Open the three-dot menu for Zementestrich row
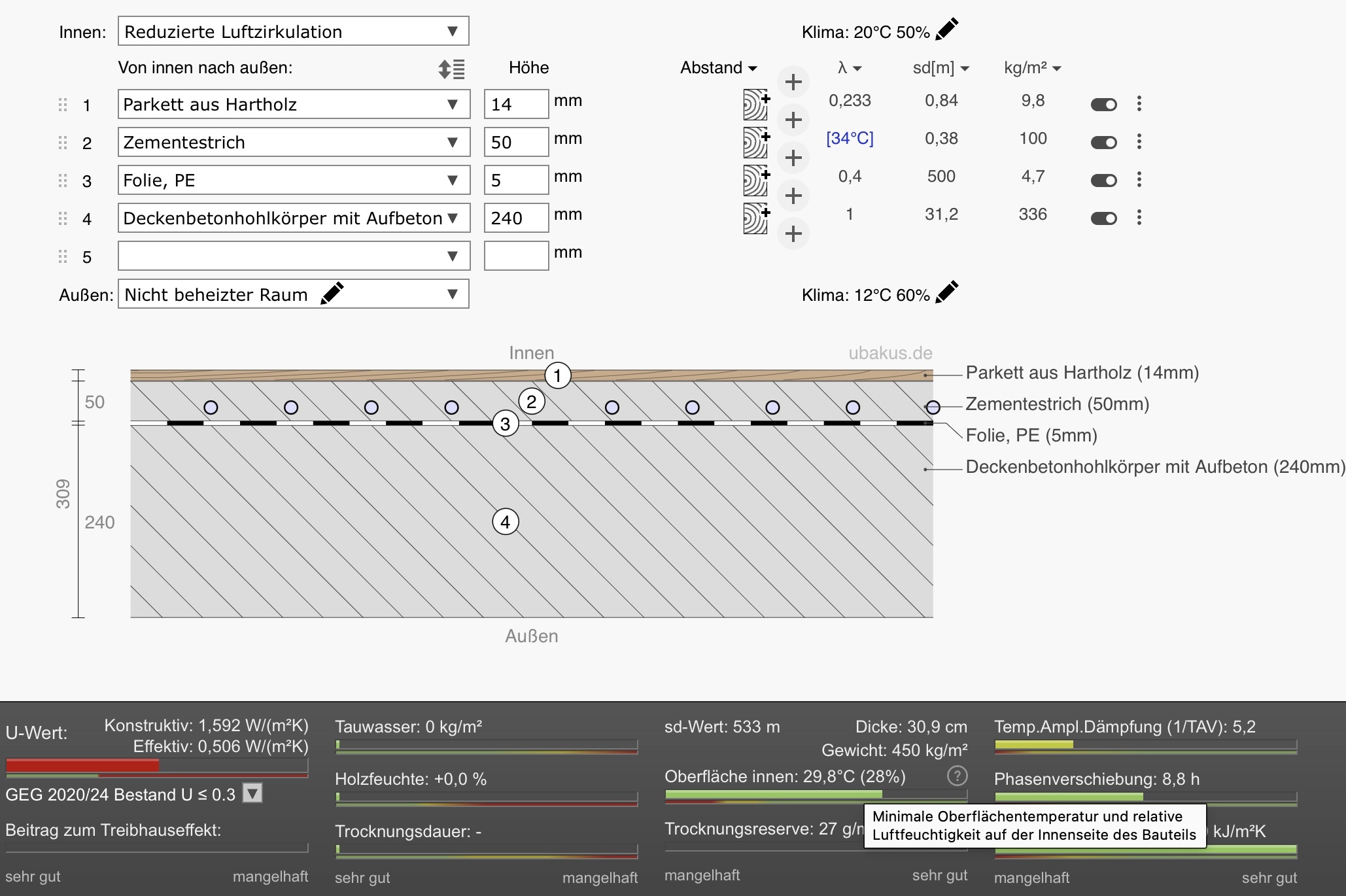This screenshot has height=896, width=1346. (1139, 142)
